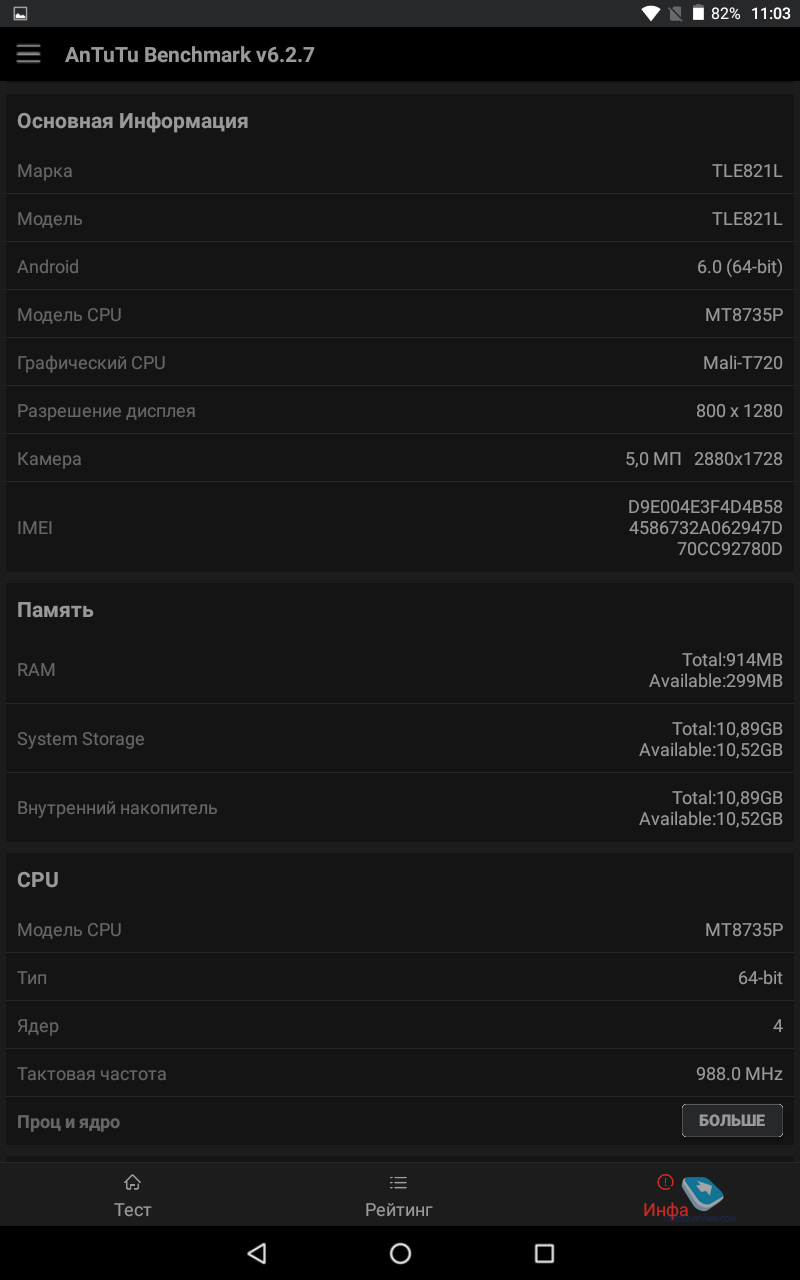Tap the System Storage row

coord(400,739)
